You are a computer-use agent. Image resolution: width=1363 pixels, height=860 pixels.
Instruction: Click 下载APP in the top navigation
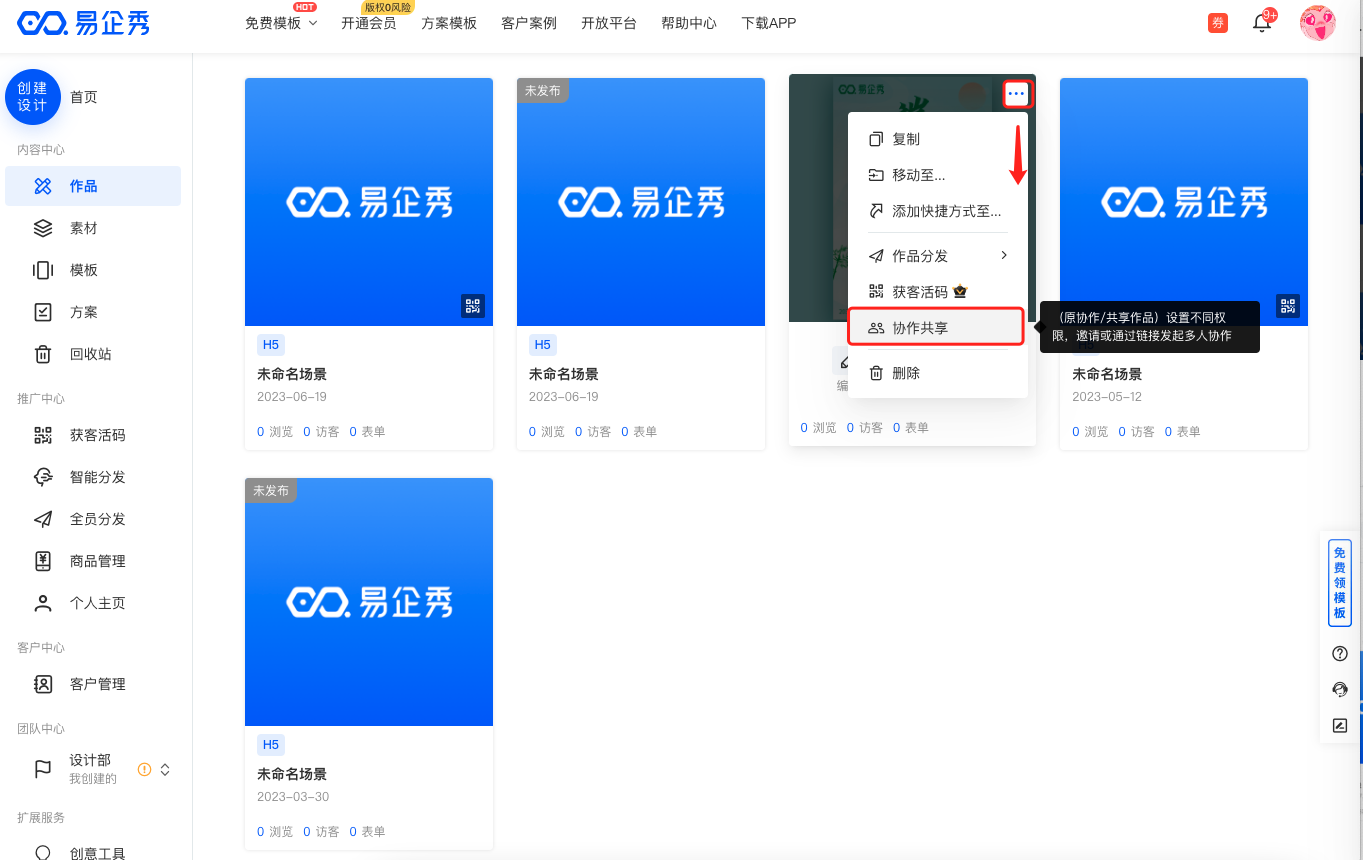pyautogui.click(x=769, y=23)
